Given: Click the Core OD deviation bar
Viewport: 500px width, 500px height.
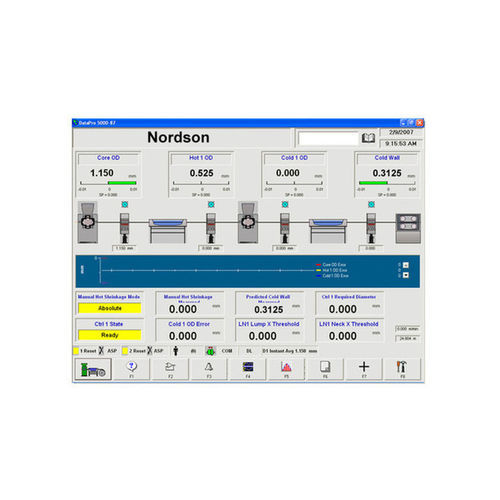Looking at the screenshot, I should [x=108, y=183].
